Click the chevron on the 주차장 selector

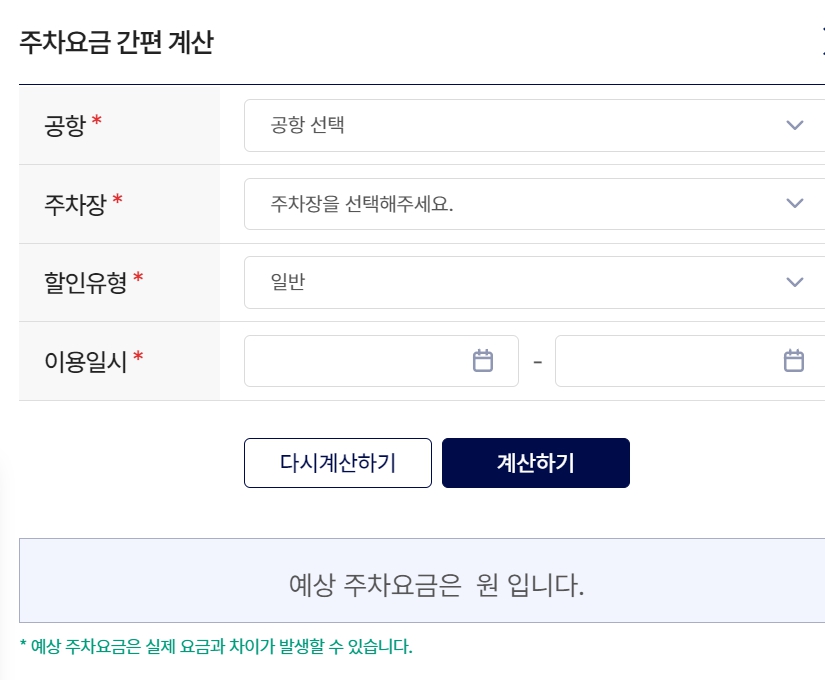pyautogui.click(x=795, y=203)
